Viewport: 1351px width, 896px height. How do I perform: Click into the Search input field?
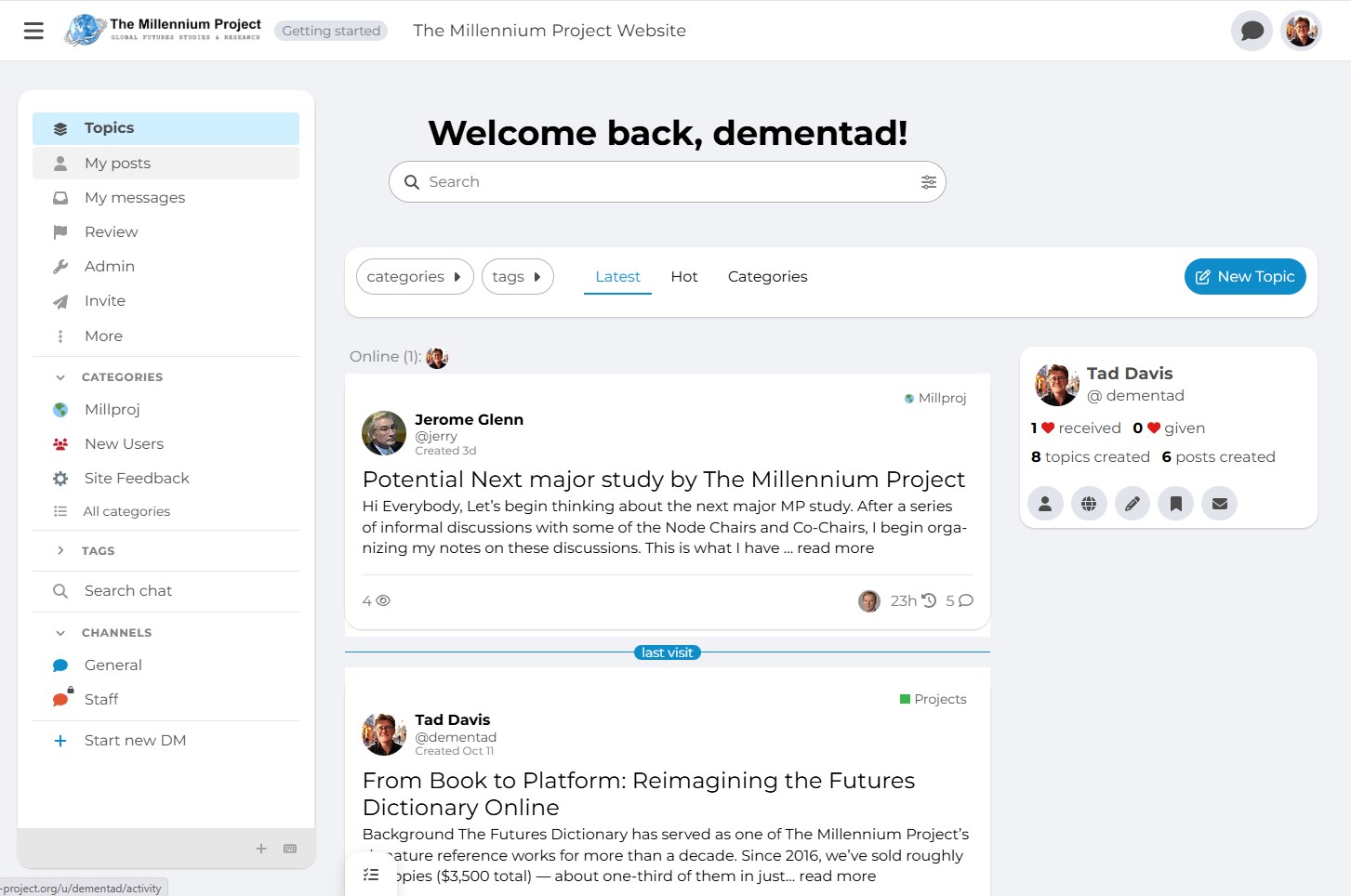[665, 182]
